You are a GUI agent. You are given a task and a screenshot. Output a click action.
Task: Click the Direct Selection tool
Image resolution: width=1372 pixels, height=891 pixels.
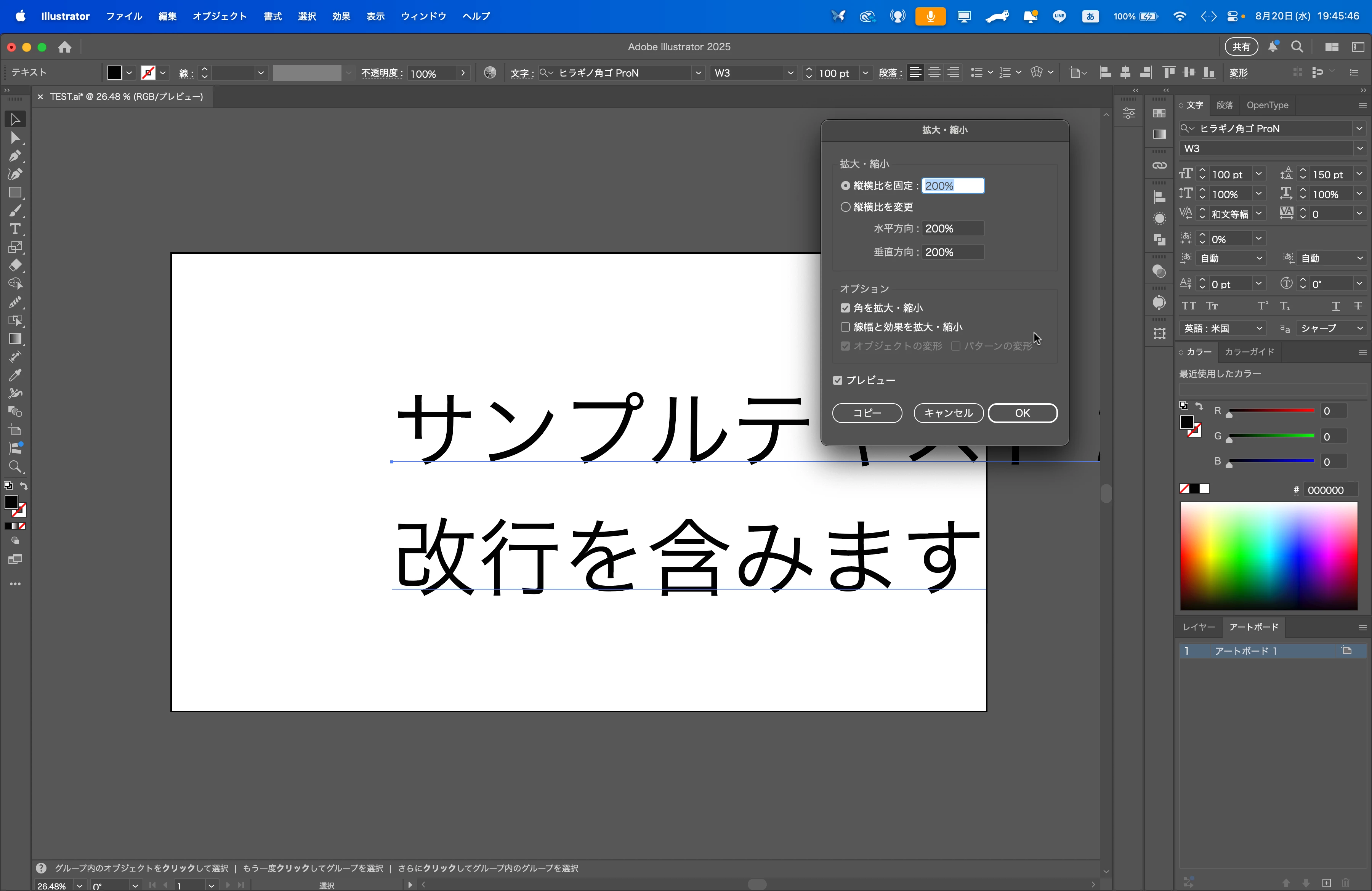pyautogui.click(x=15, y=138)
